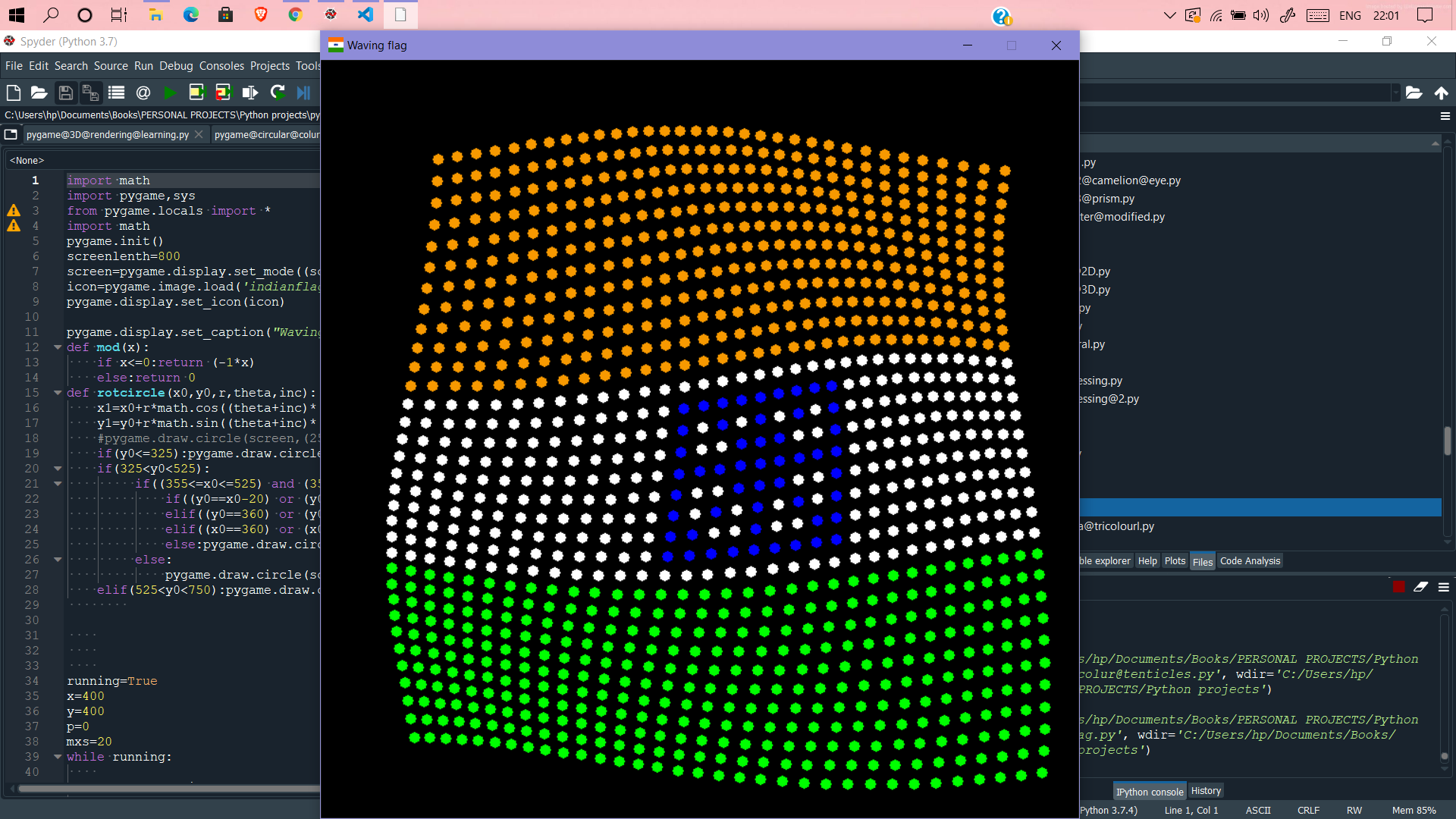
Task: Collapse the def rotcircle fold arrow
Action: click(58, 393)
